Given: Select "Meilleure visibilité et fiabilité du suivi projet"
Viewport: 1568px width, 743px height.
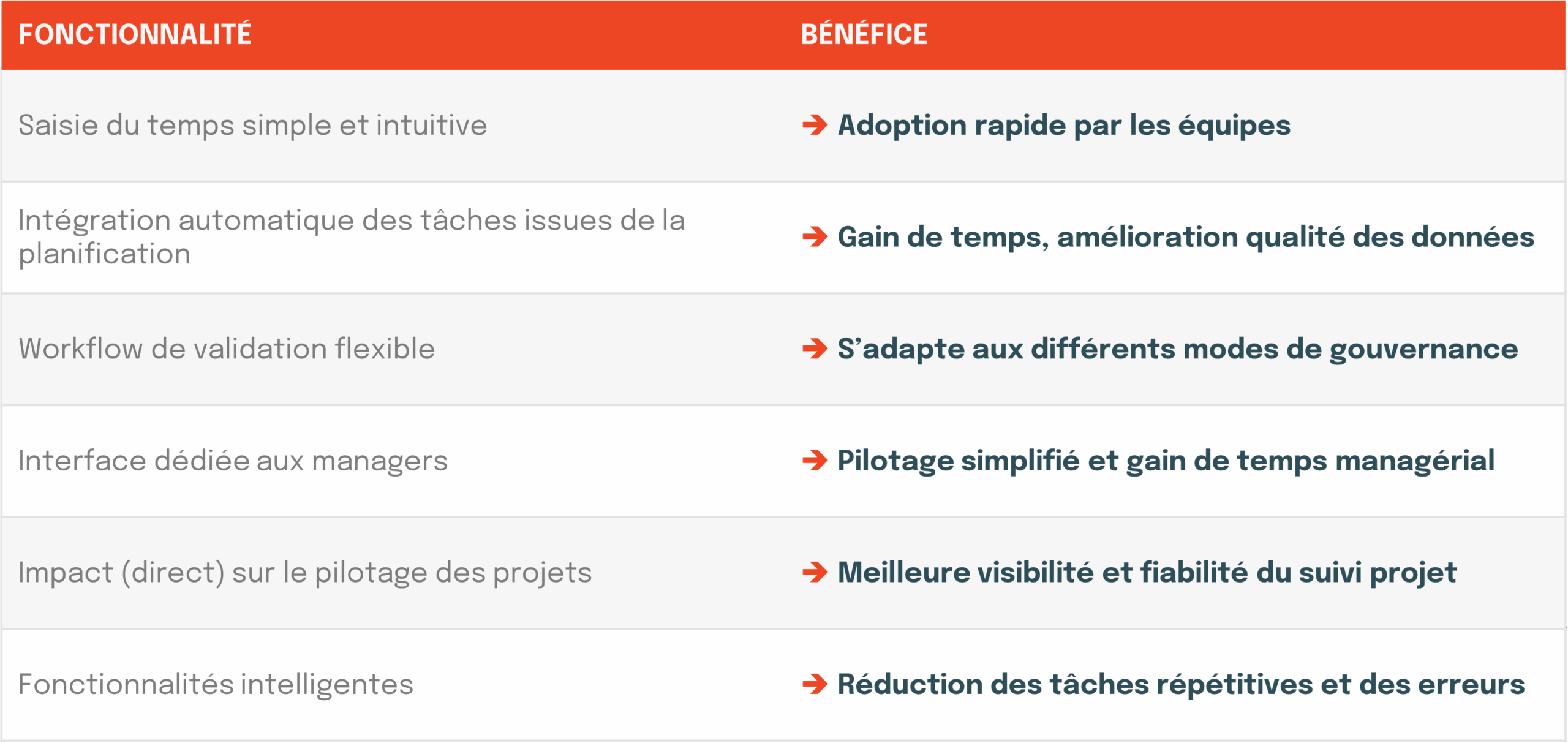Looking at the screenshot, I should click(1147, 572).
